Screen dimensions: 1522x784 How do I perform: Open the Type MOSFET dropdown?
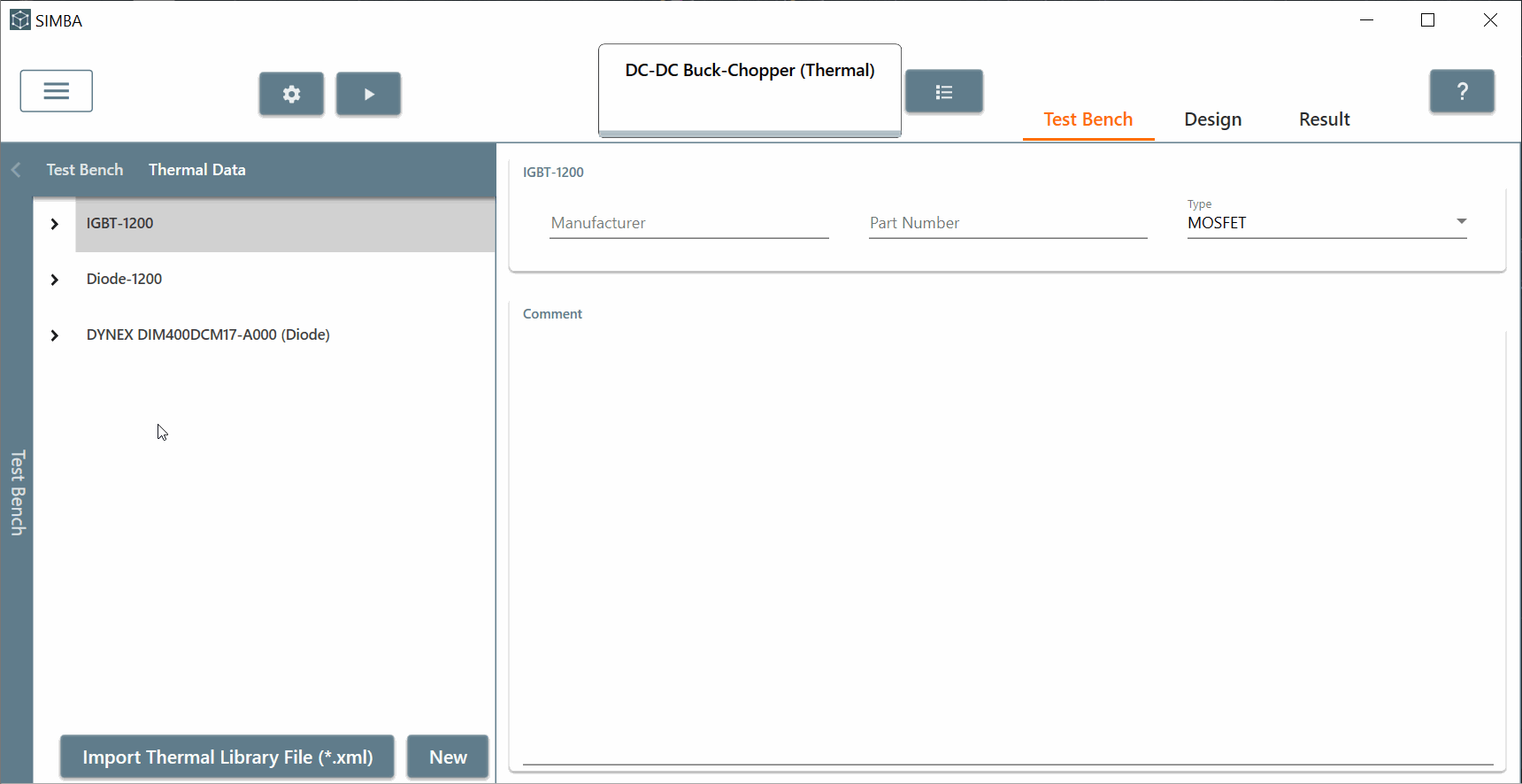1326,223
